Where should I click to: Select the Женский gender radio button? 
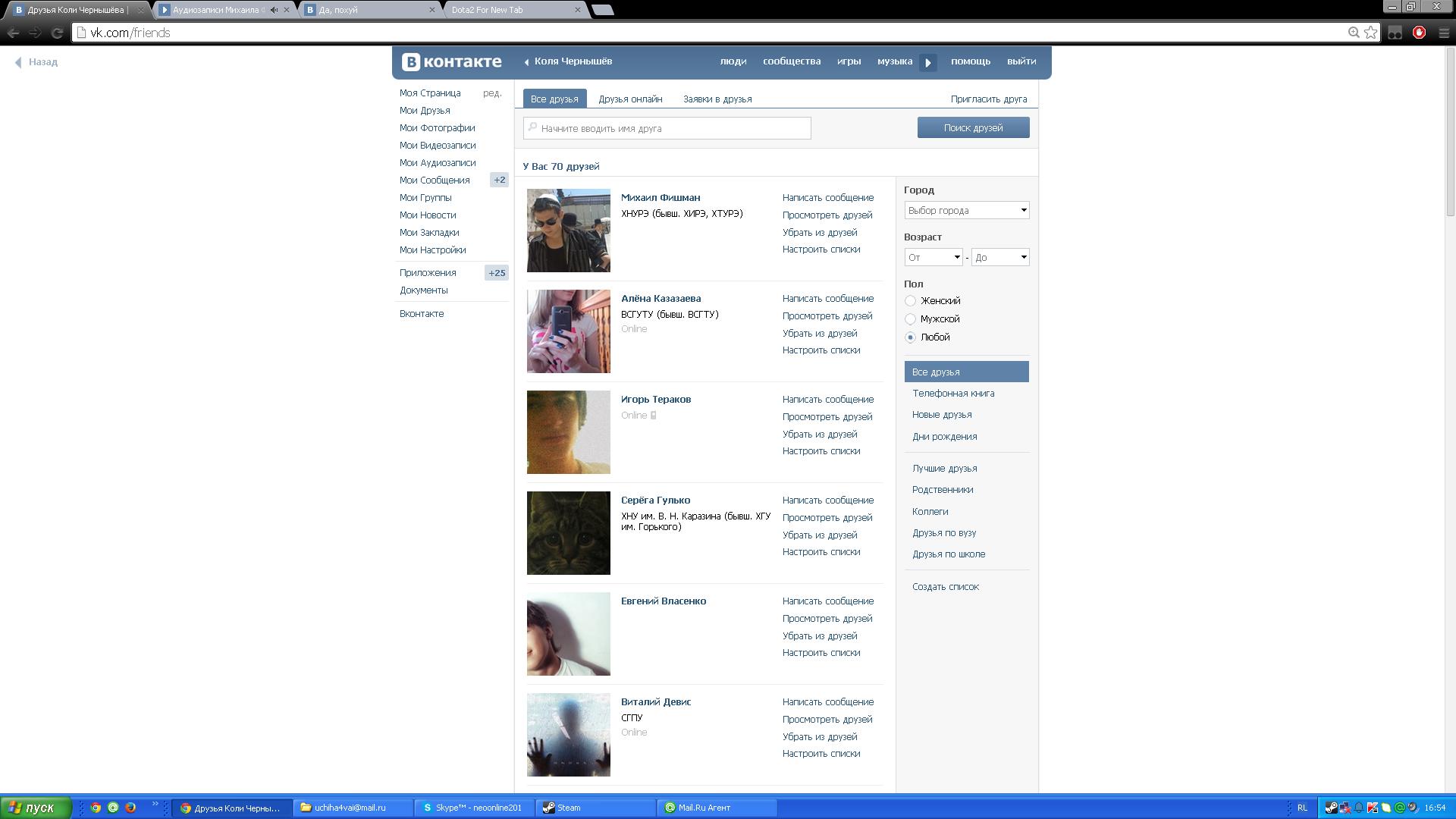click(910, 301)
